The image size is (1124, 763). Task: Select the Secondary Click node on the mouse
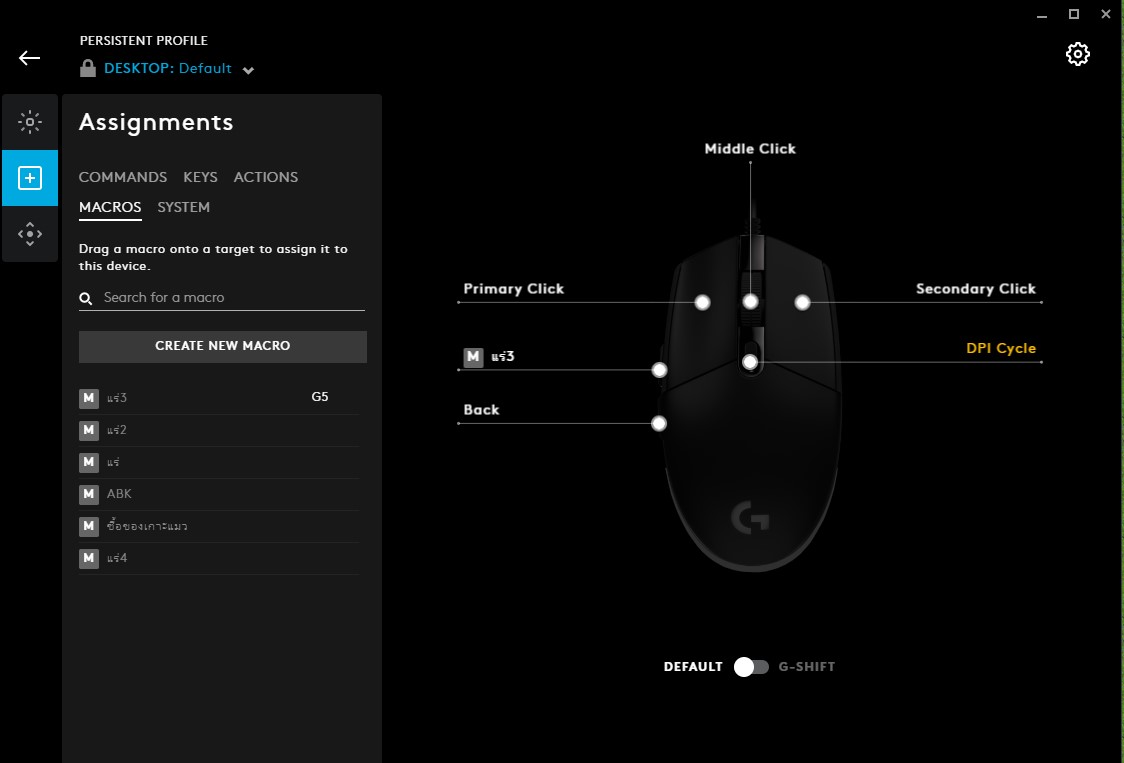(x=802, y=303)
